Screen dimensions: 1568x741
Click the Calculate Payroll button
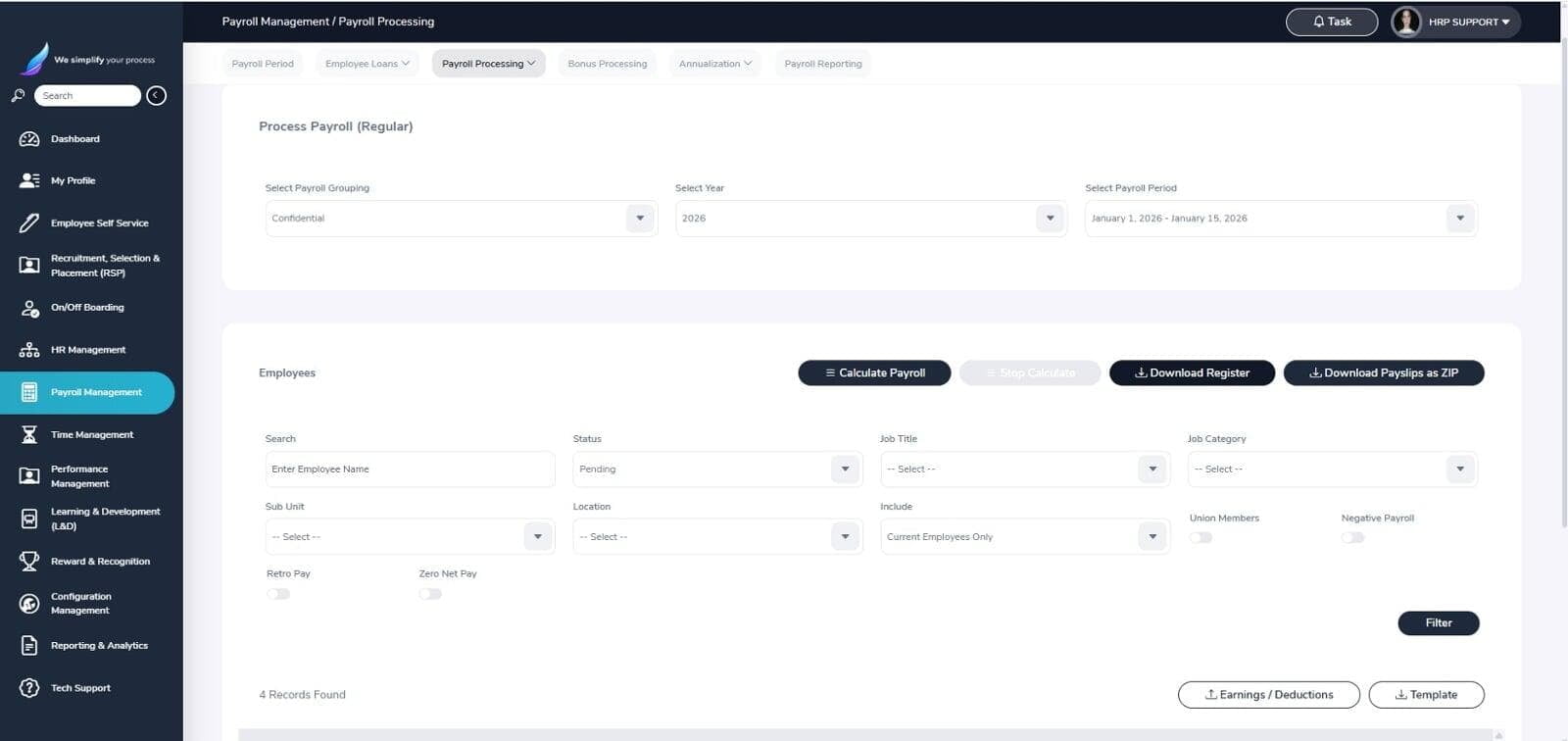pos(874,373)
